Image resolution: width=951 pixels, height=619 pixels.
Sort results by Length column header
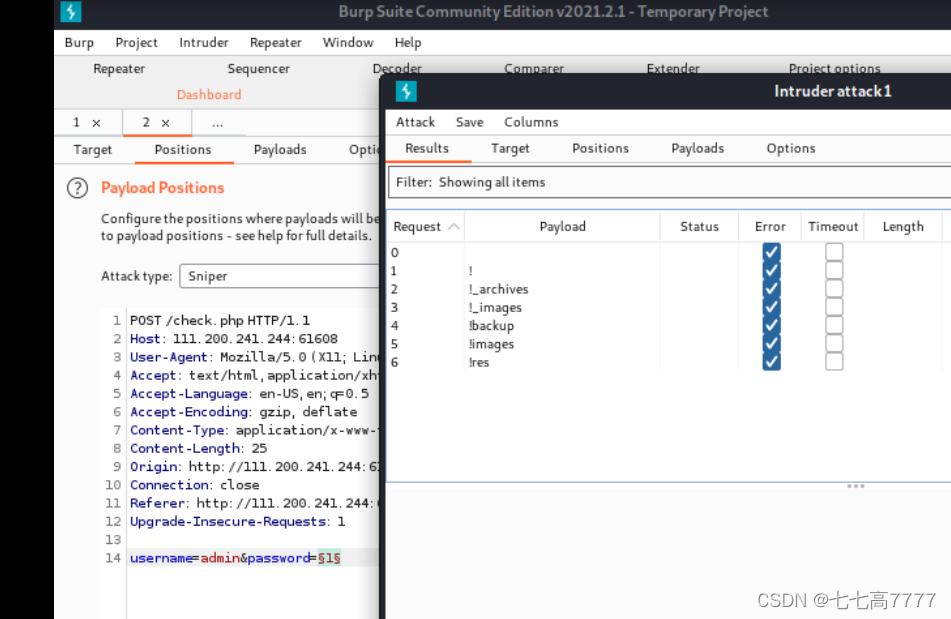tap(903, 227)
